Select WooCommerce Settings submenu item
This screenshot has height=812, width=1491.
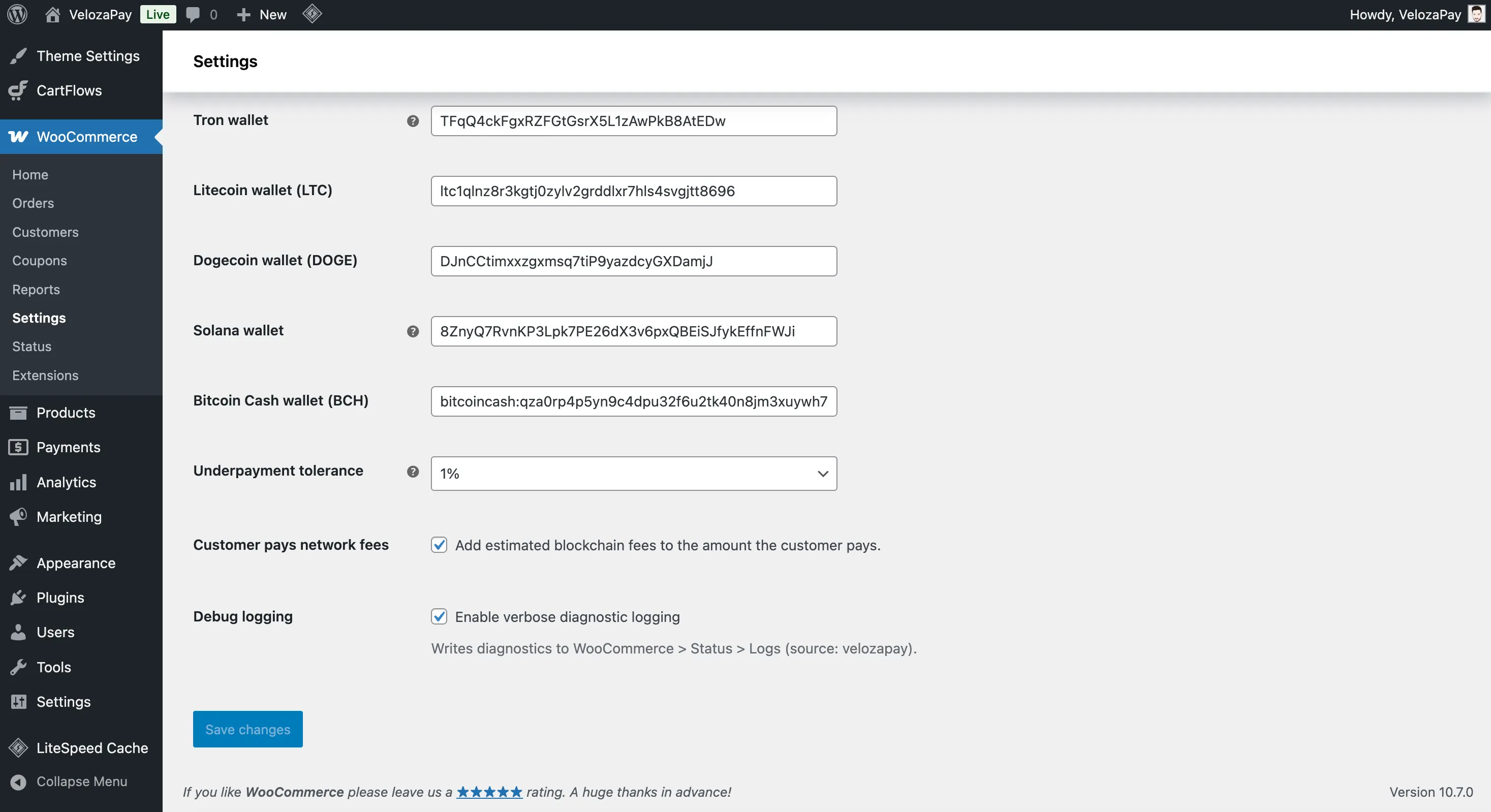coord(39,318)
